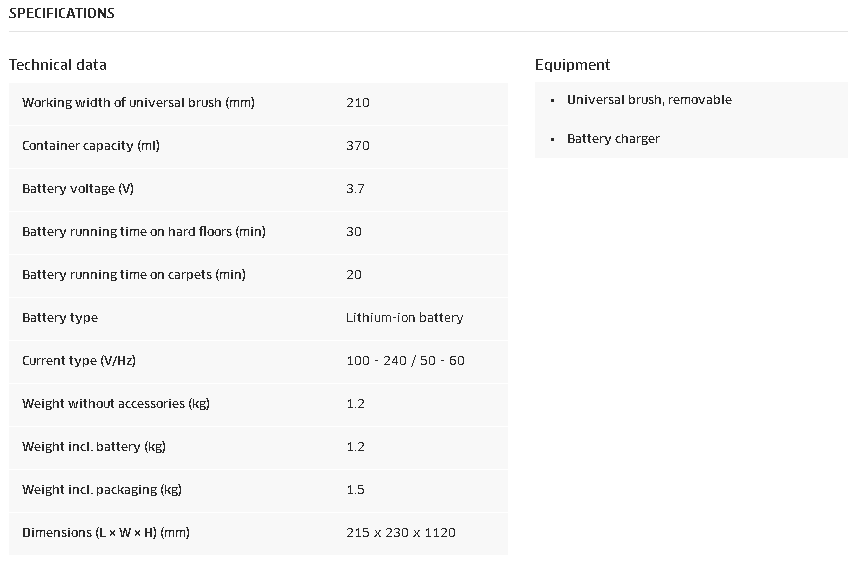The height and width of the screenshot is (568, 848).
Task: Click the Technical data heading
Action: (x=57, y=65)
